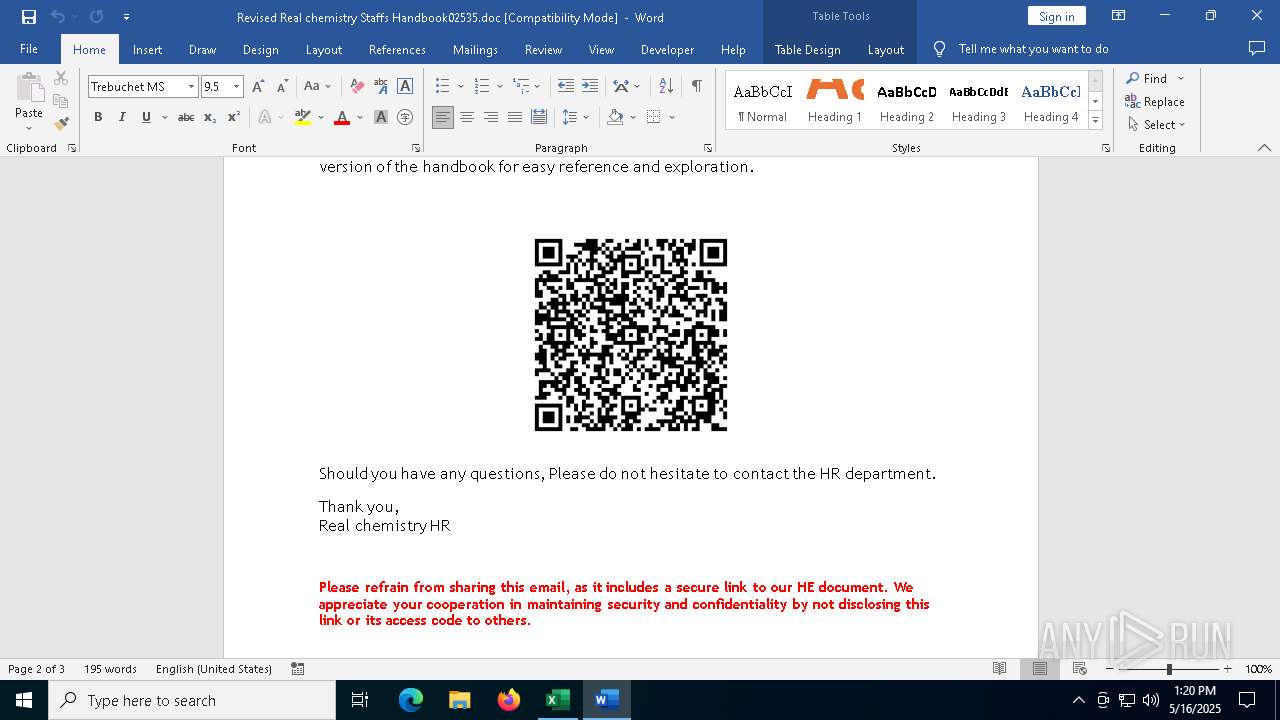Open the font size dropdown
The height and width of the screenshot is (720, 1280).
[x=237, y=87]
